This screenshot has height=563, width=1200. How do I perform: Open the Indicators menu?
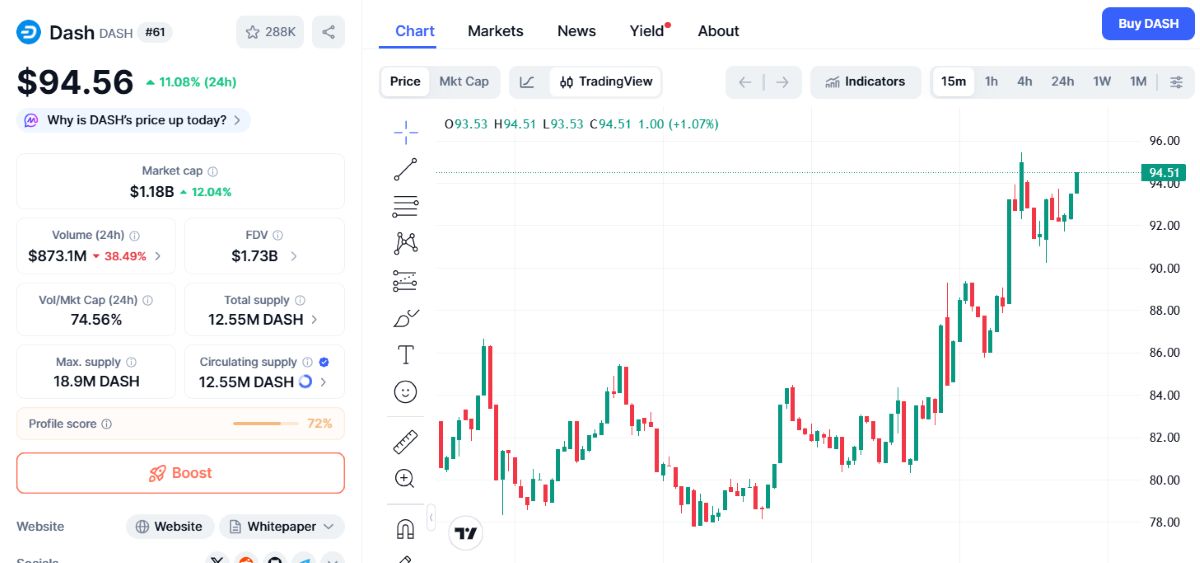865,82
